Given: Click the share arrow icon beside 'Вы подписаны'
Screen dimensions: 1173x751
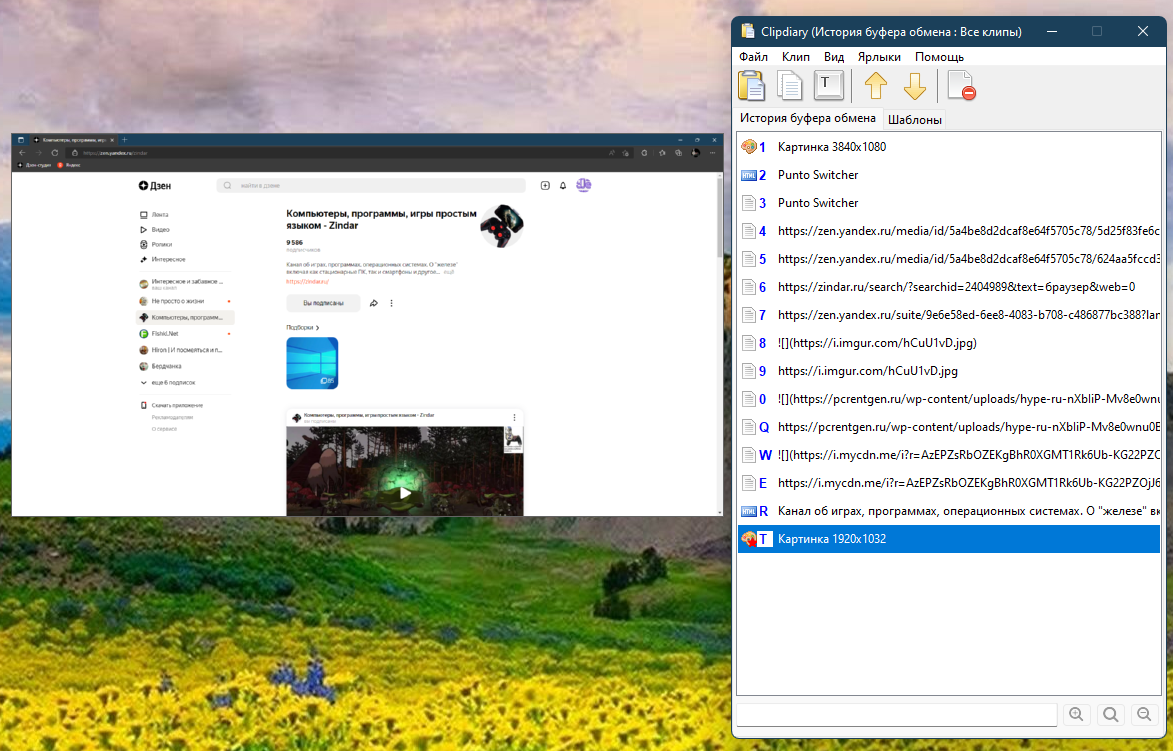Looking at the screenshot, I should click(x=373, y=303).
